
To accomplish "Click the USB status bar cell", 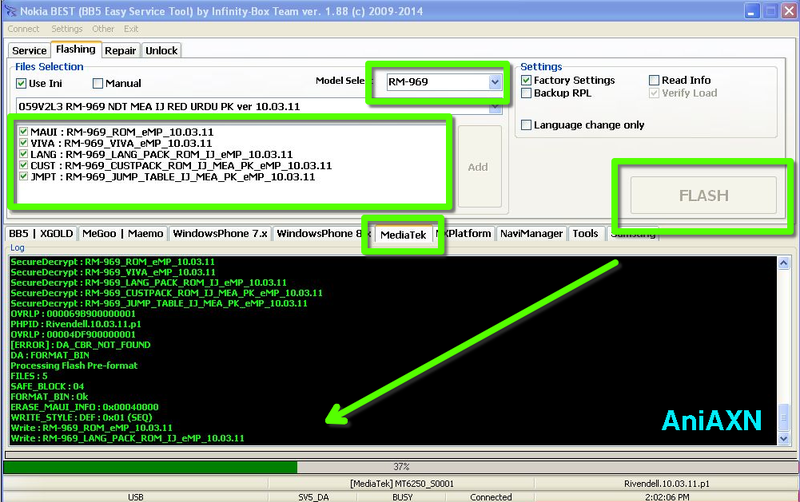I will [135, 497].
